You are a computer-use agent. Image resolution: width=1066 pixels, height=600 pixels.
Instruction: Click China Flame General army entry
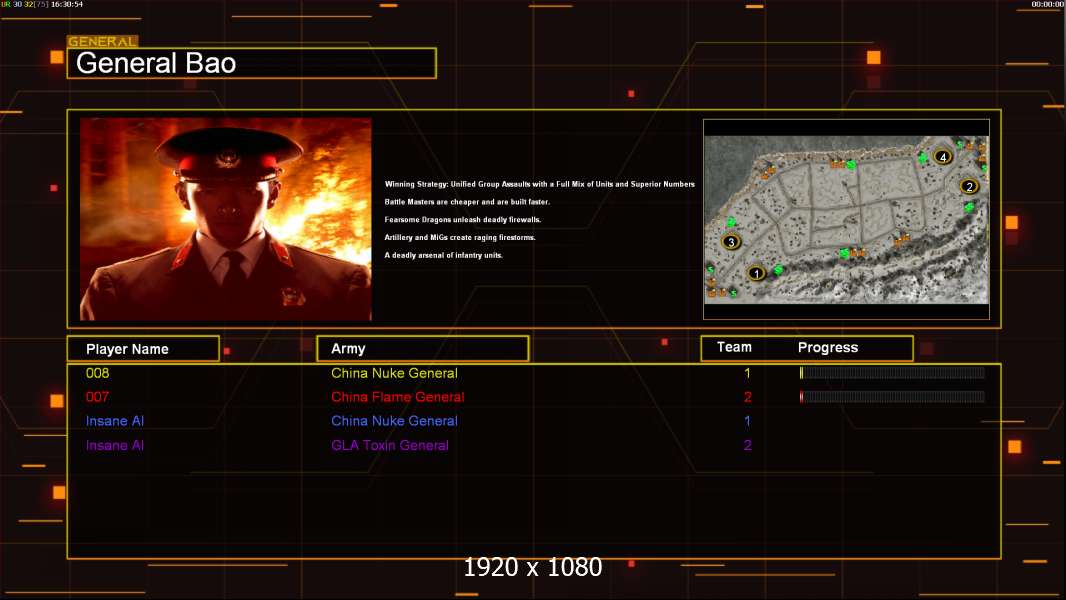[398, 397]
